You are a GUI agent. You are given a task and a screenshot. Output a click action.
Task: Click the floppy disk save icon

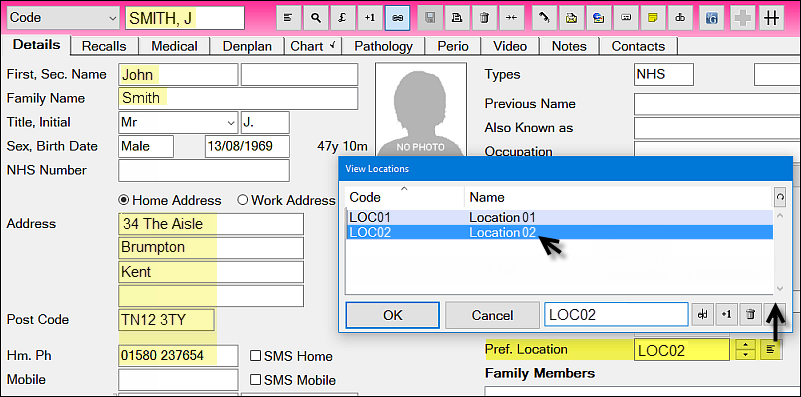430,18
